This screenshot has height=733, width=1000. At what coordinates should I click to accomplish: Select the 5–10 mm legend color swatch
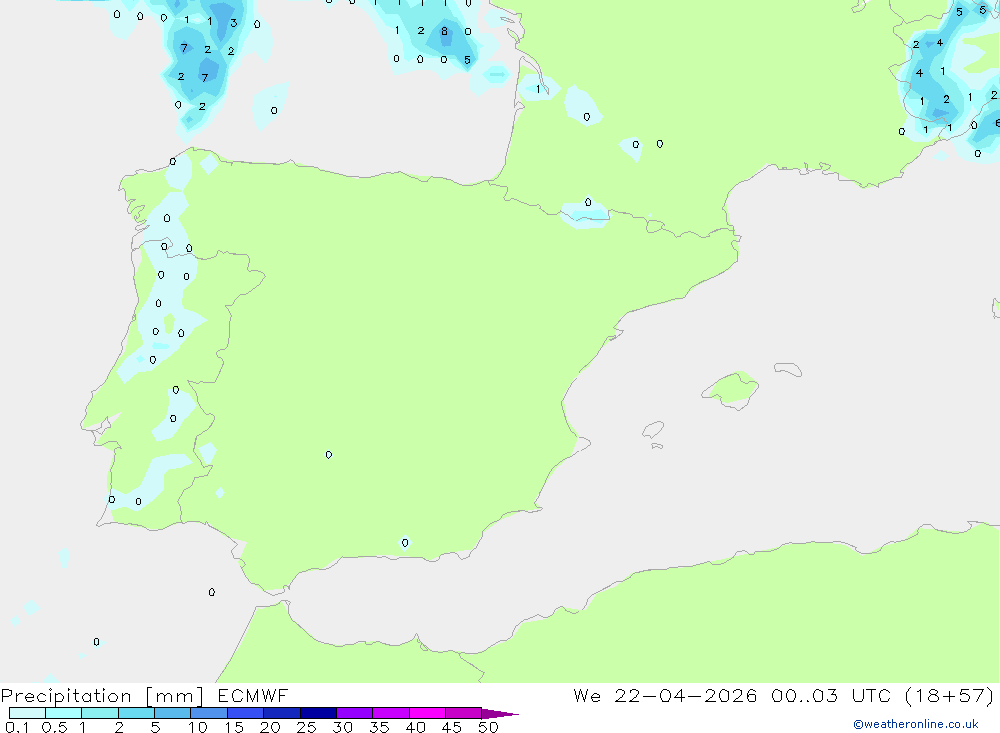172,713
